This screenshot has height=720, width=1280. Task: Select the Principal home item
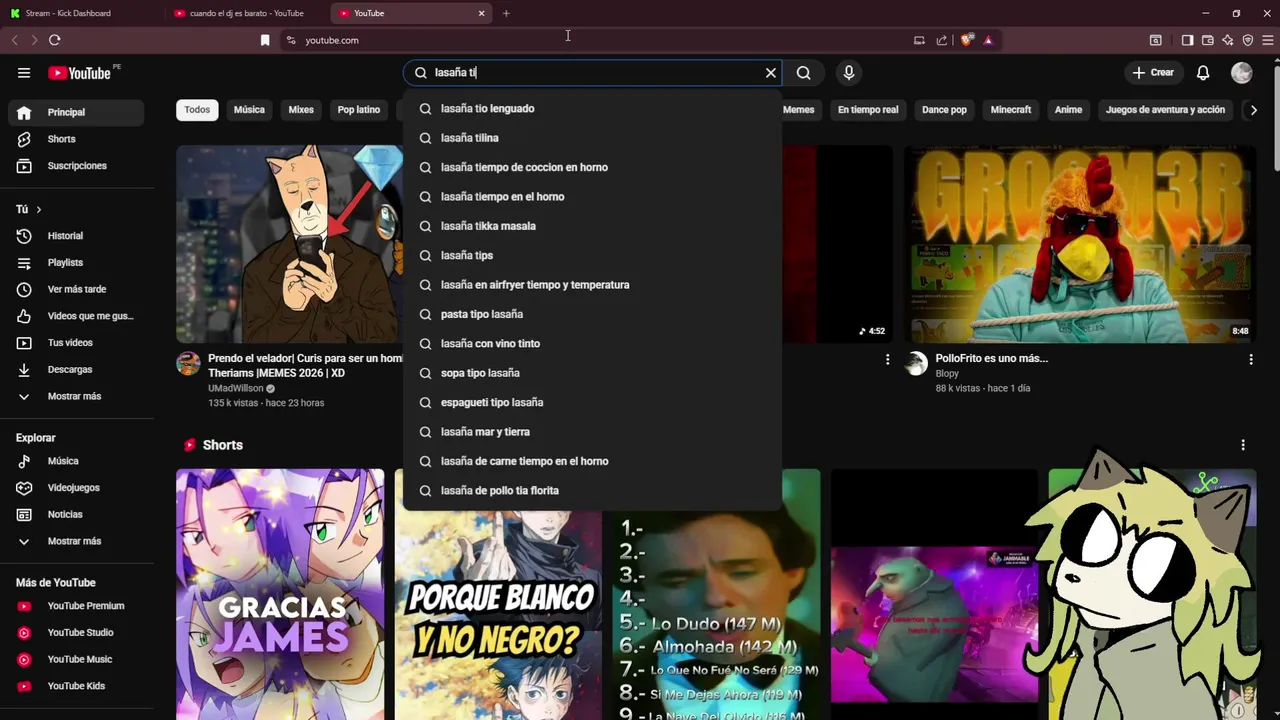pos(76,112)
